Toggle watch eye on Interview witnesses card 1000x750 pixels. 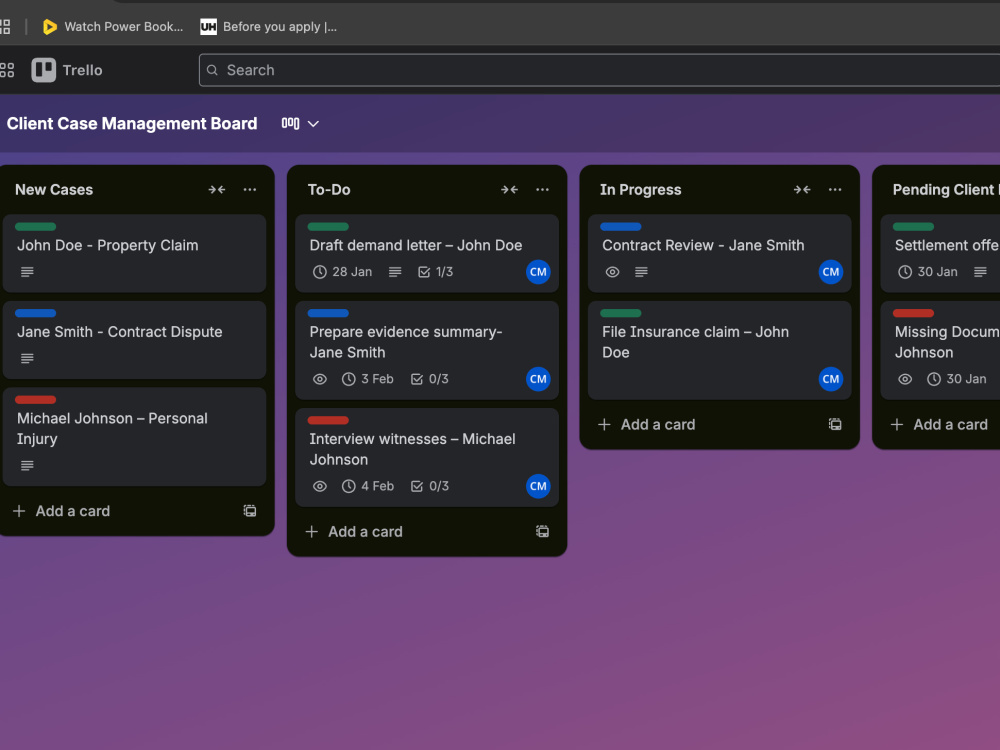[x=320, y=487]
